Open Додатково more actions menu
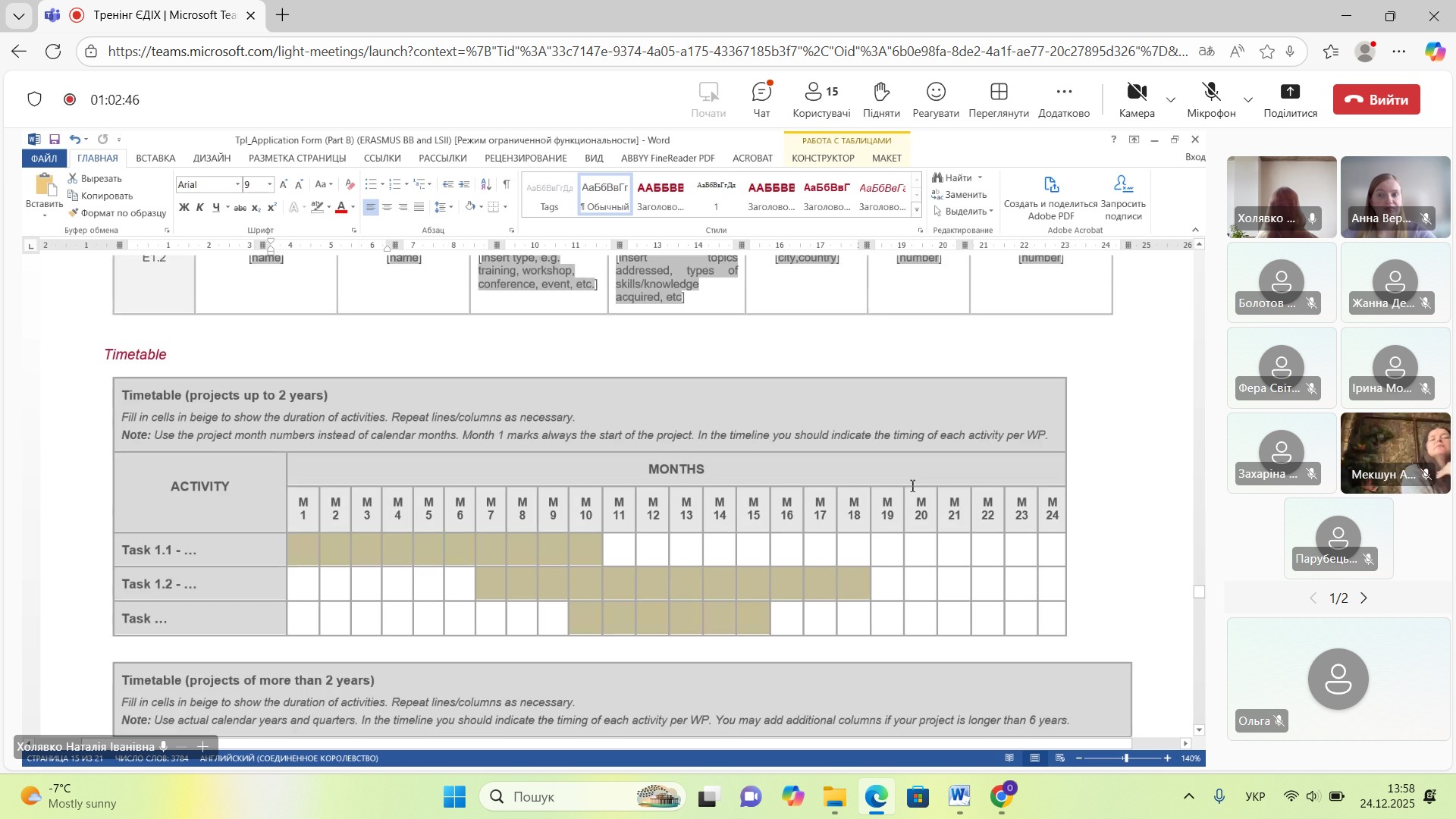 click(x=1063, y=99)
